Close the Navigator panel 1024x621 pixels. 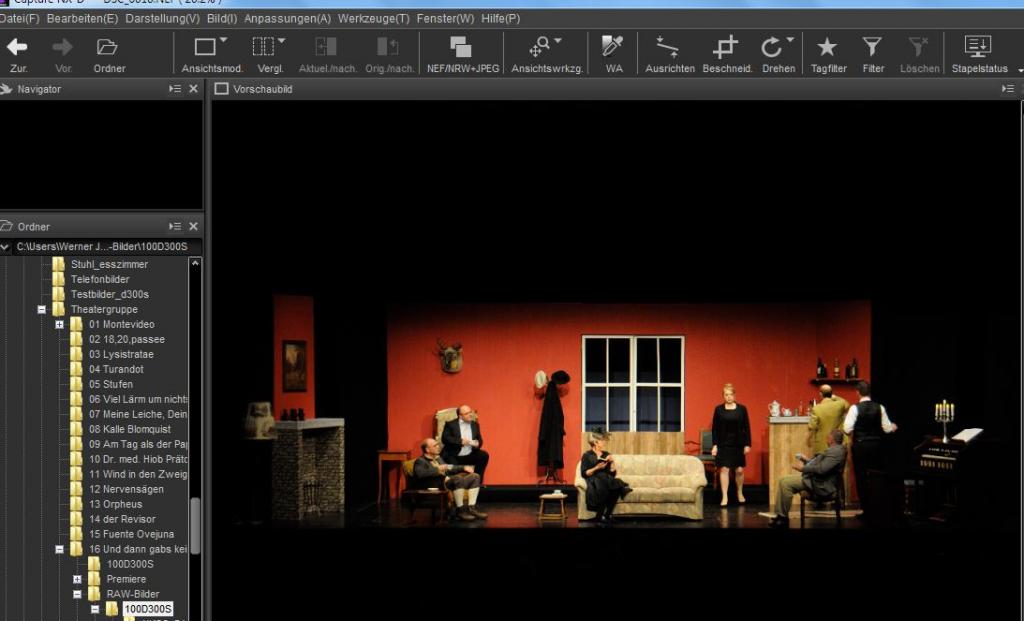coord(193,89)
